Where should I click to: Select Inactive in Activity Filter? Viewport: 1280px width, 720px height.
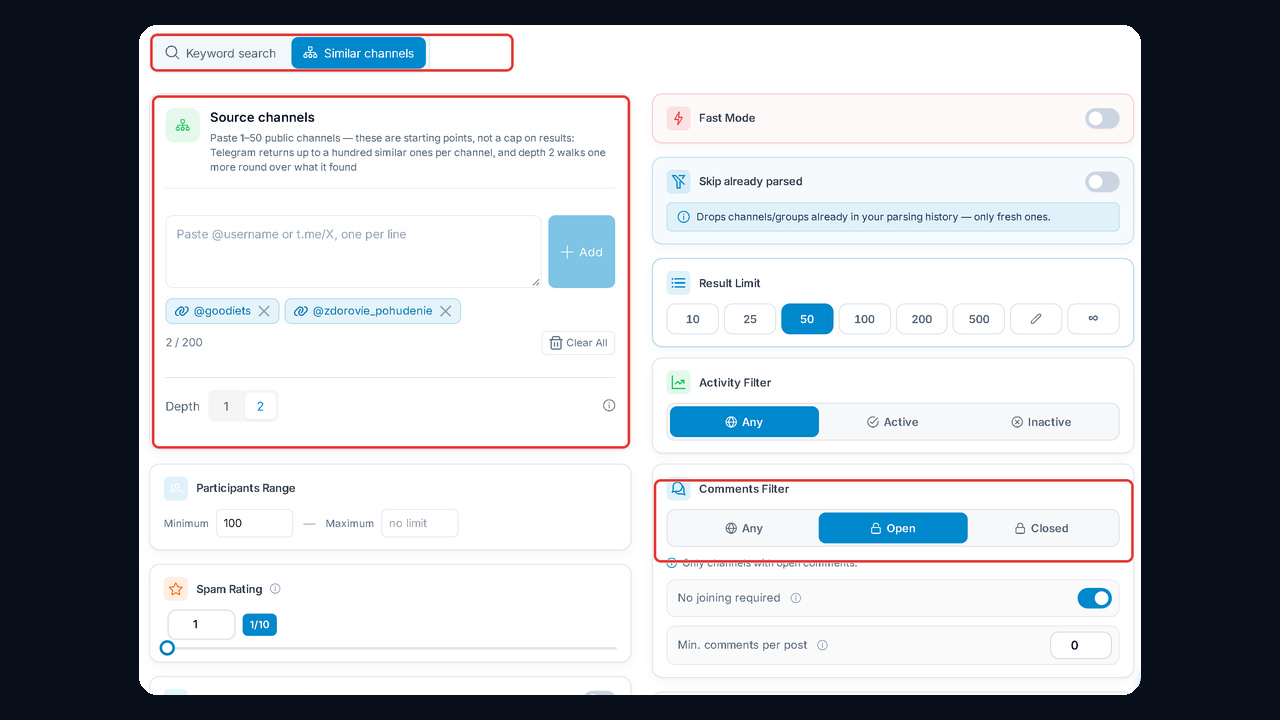click(x=1042, y=422)
